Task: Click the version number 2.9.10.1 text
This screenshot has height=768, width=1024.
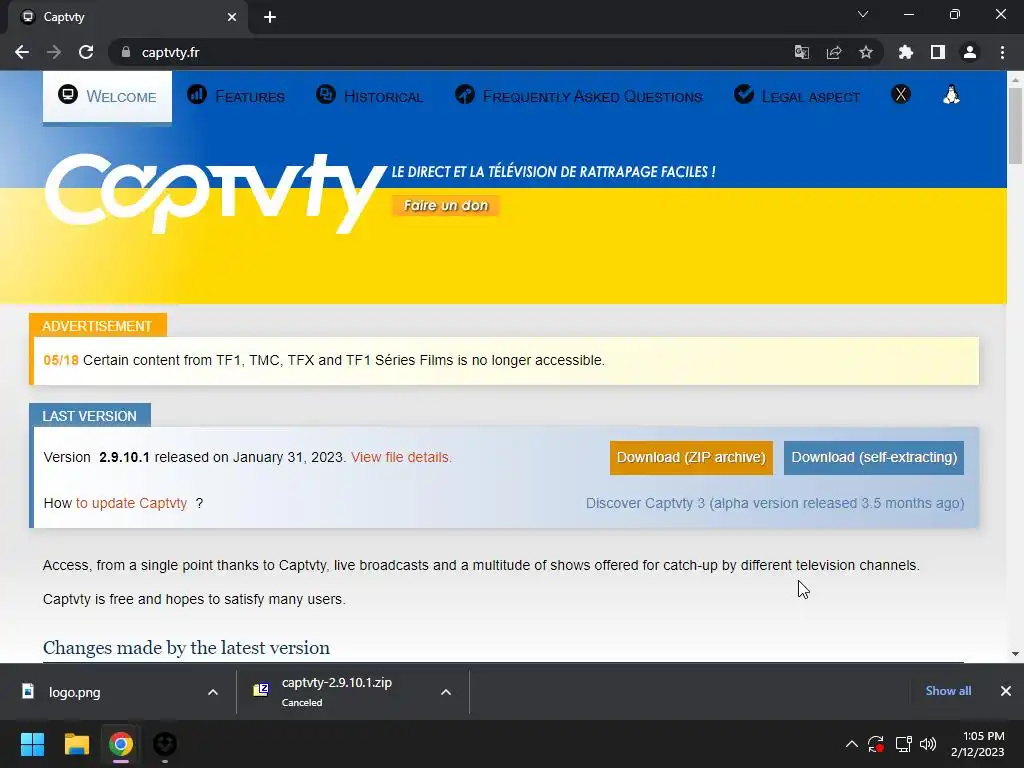Action: (x=124, y=457)
